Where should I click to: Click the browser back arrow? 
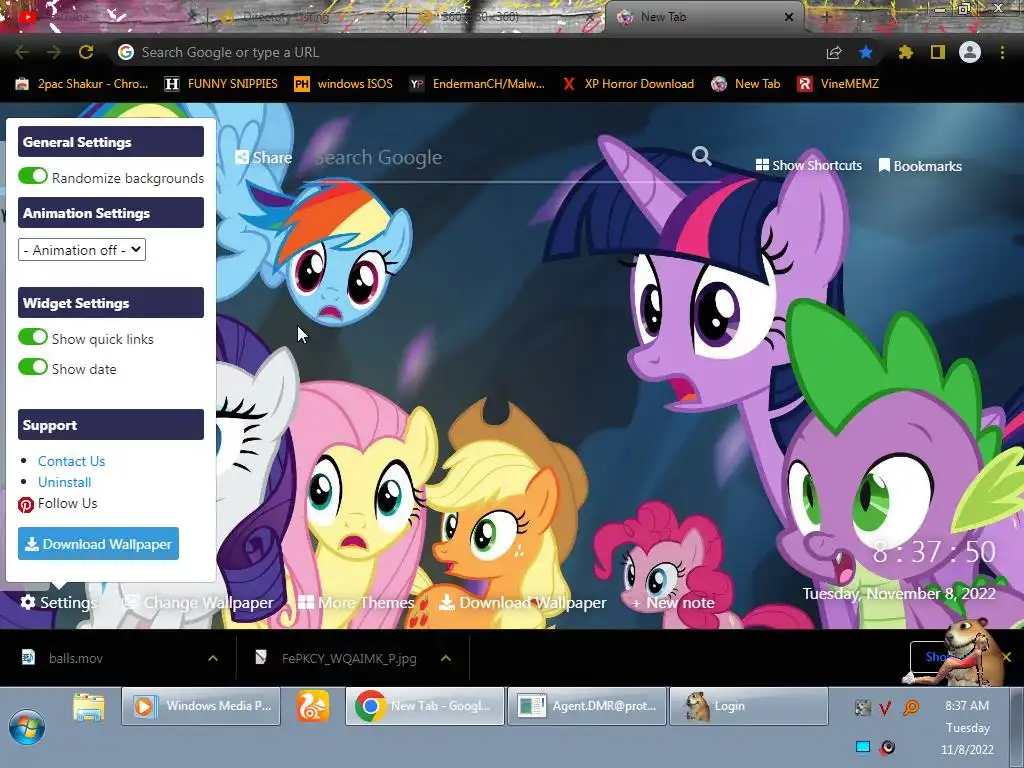click(22, 52)
